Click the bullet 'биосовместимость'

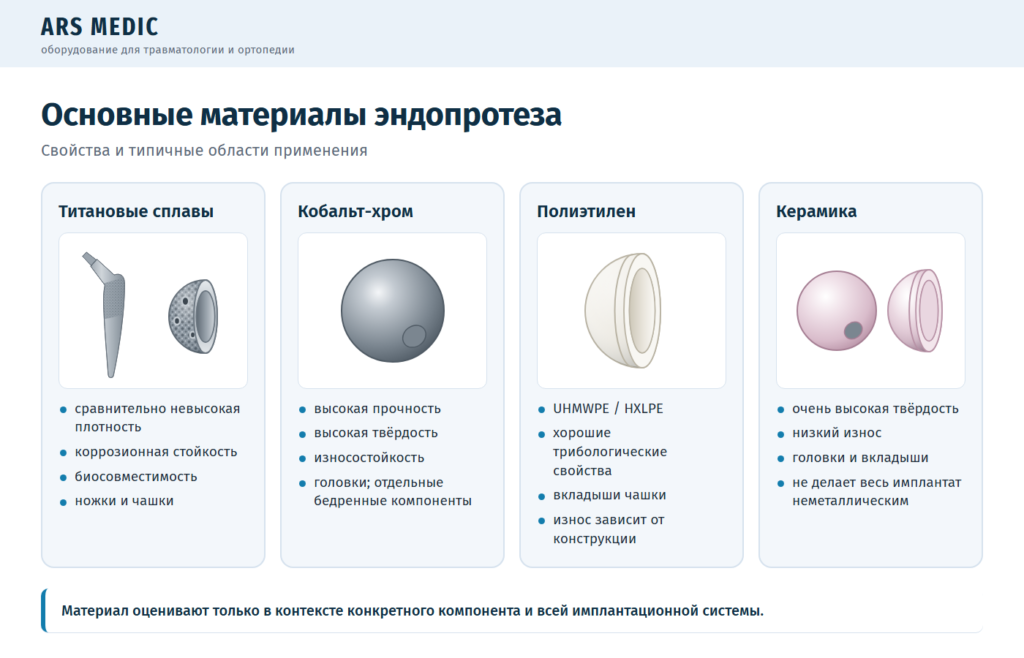pyautogui.click(x=136, y=477)
